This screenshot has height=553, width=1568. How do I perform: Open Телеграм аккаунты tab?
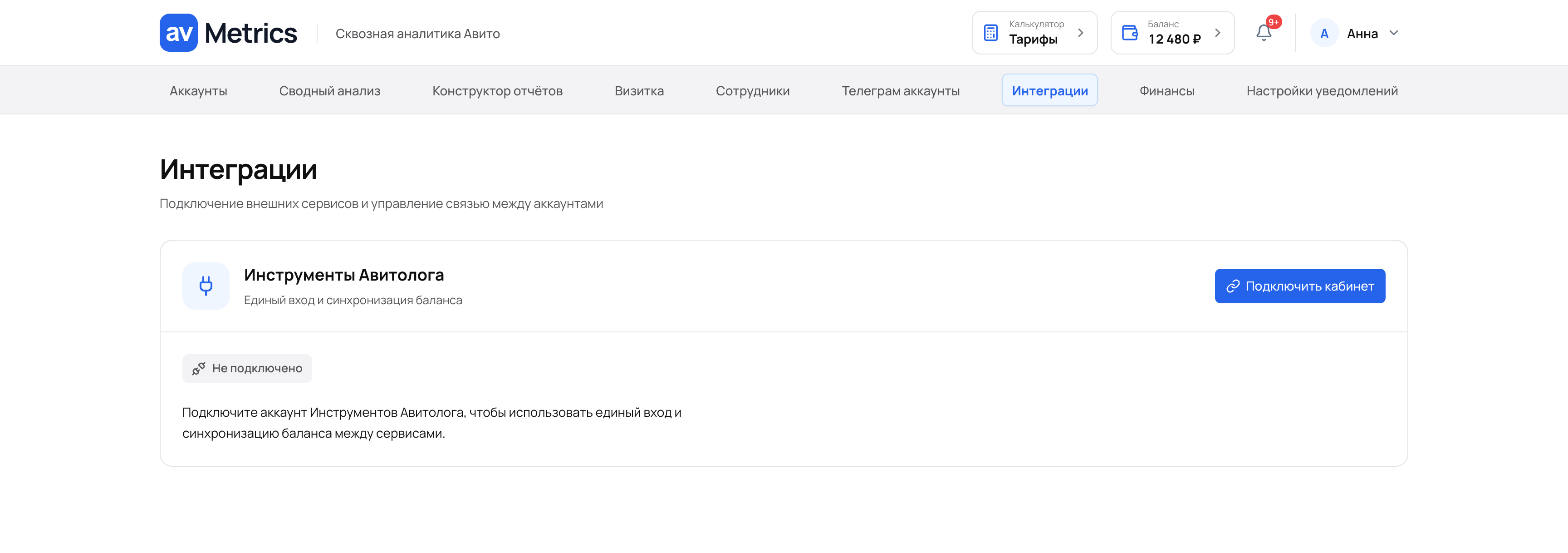901,91
